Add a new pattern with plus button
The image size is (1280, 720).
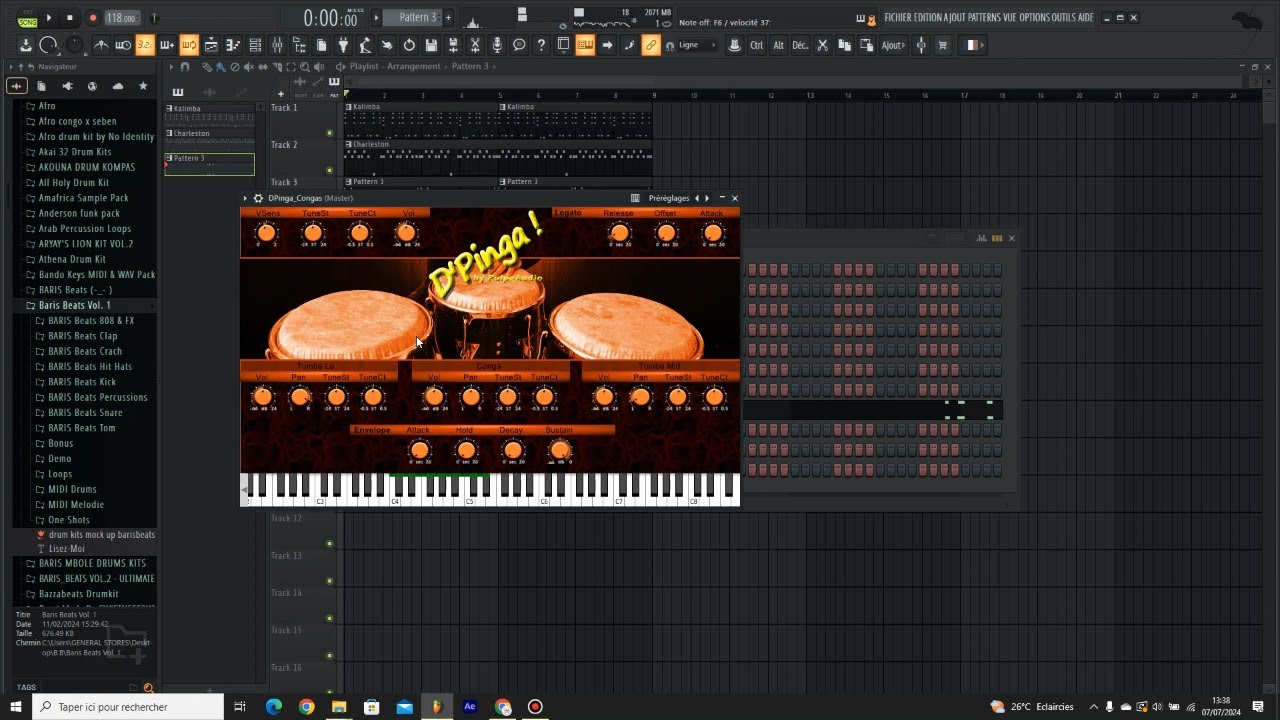(x=448, y=18)
